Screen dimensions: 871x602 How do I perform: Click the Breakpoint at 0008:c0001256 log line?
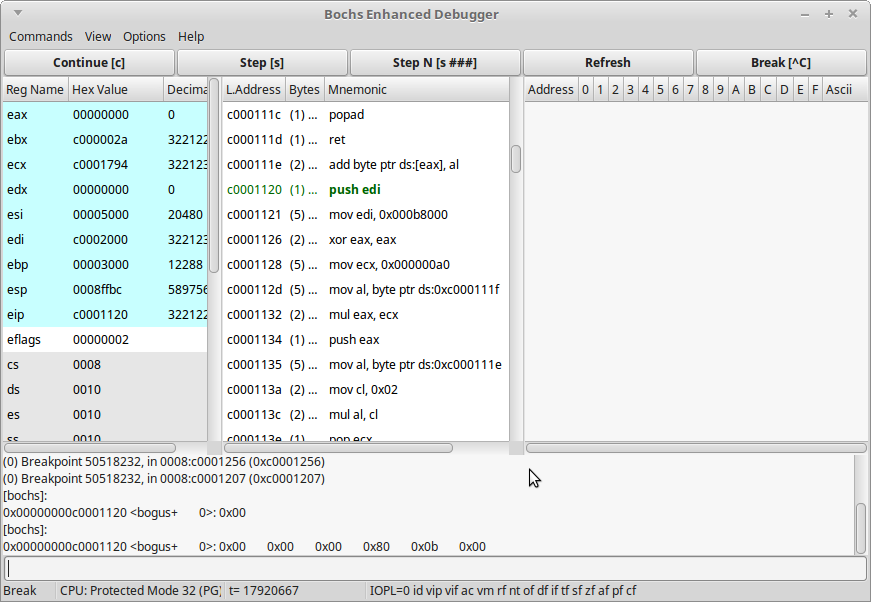pyautogui.click(x=164, y=462)
